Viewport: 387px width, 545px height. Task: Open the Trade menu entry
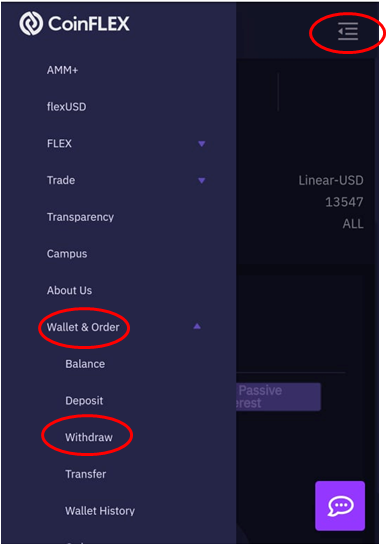coord(61,180)
